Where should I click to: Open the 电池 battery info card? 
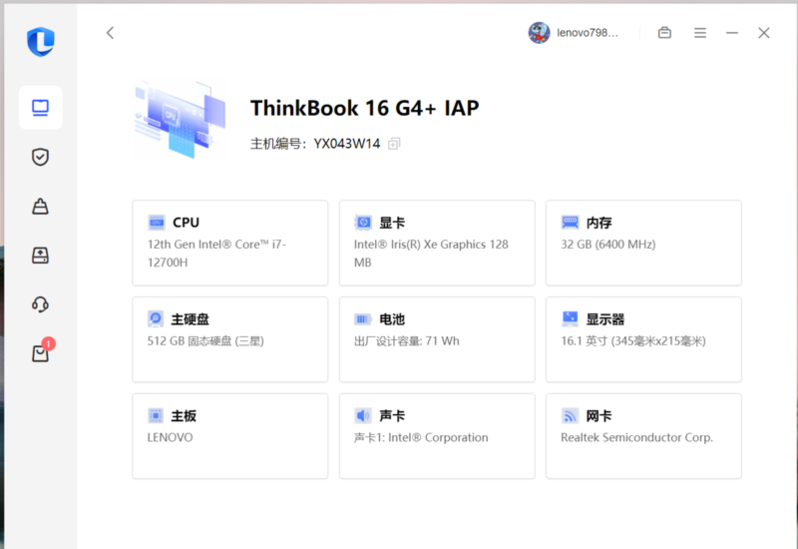(x=436, y=339)
